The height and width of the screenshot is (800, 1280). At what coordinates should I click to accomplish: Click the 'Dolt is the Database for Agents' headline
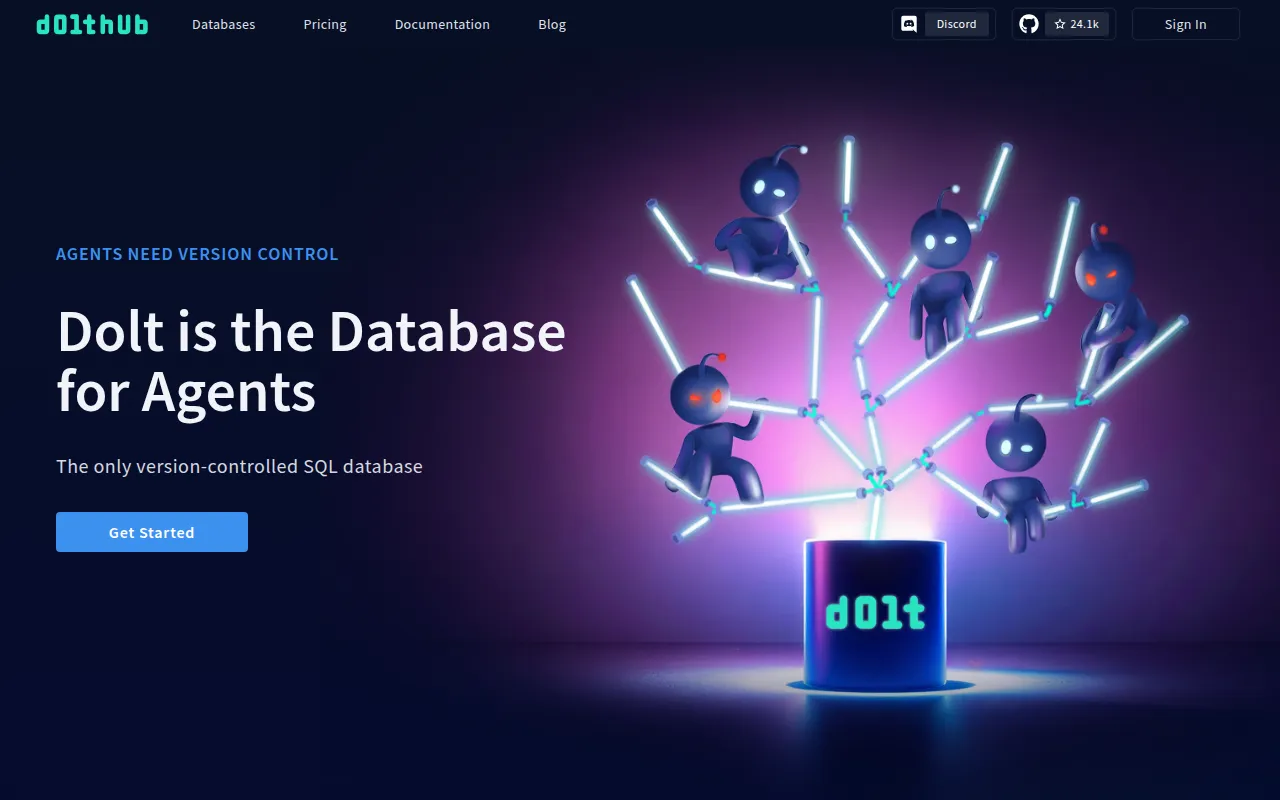311,361
